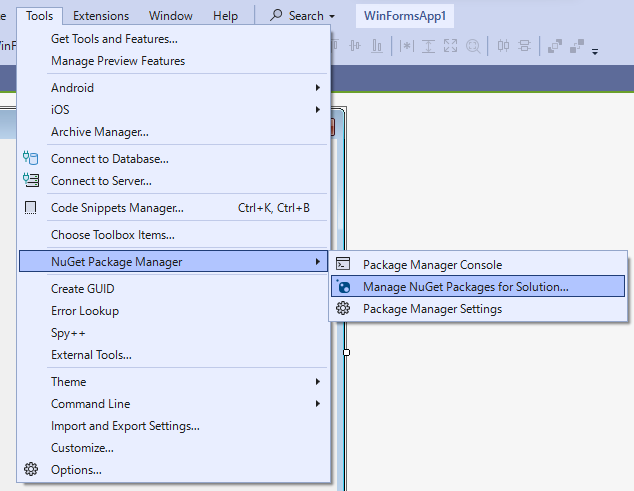Expand the Theme submenu
The height and width of the screenshot is (491, 634).
318,382
